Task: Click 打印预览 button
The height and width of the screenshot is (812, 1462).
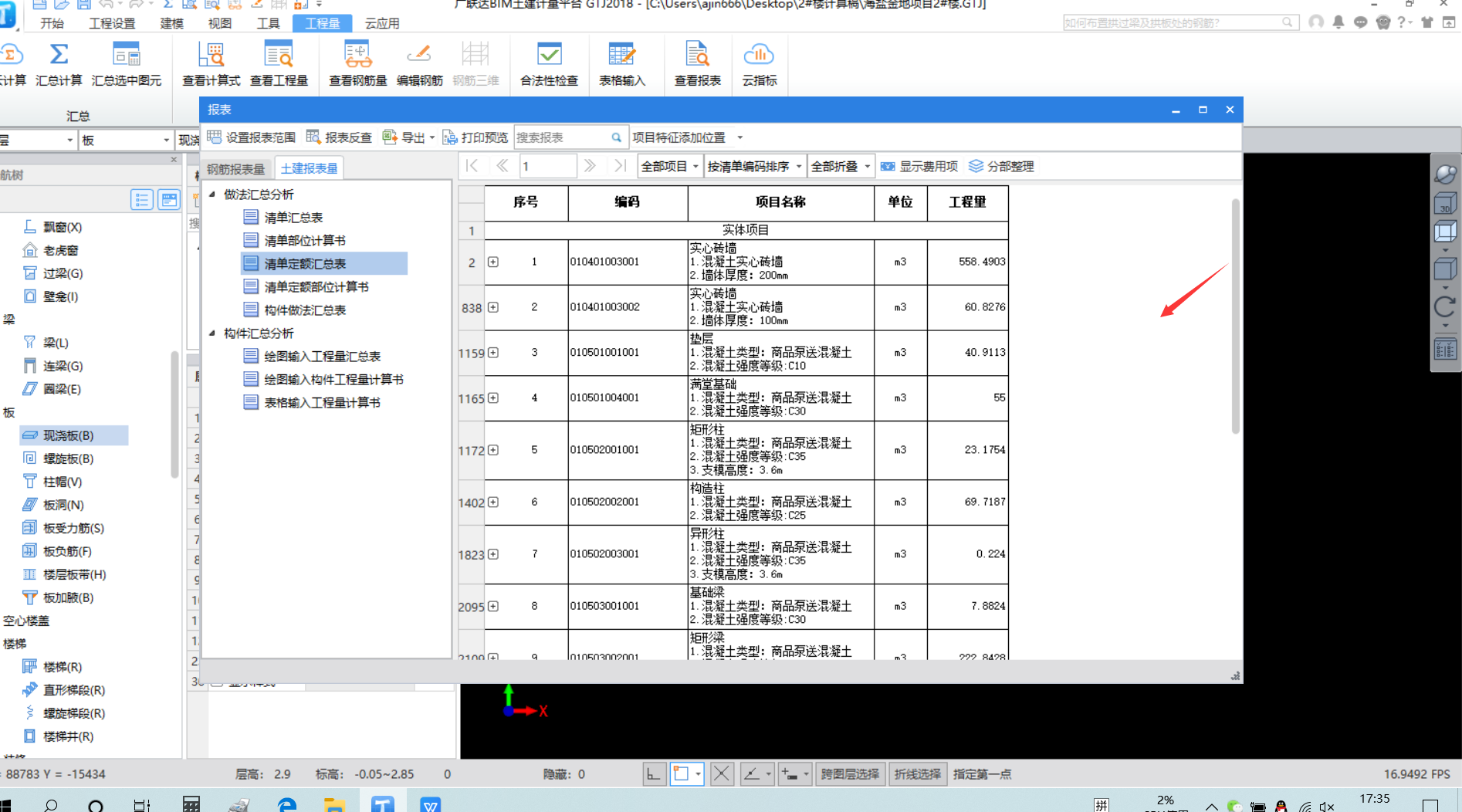Action: pos(475,137)
